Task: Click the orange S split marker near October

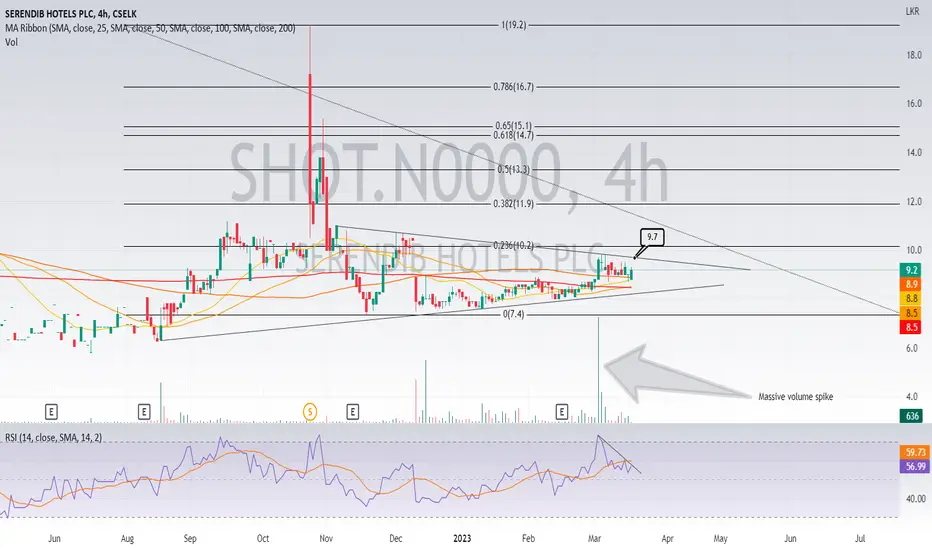Action: point(310,411)
